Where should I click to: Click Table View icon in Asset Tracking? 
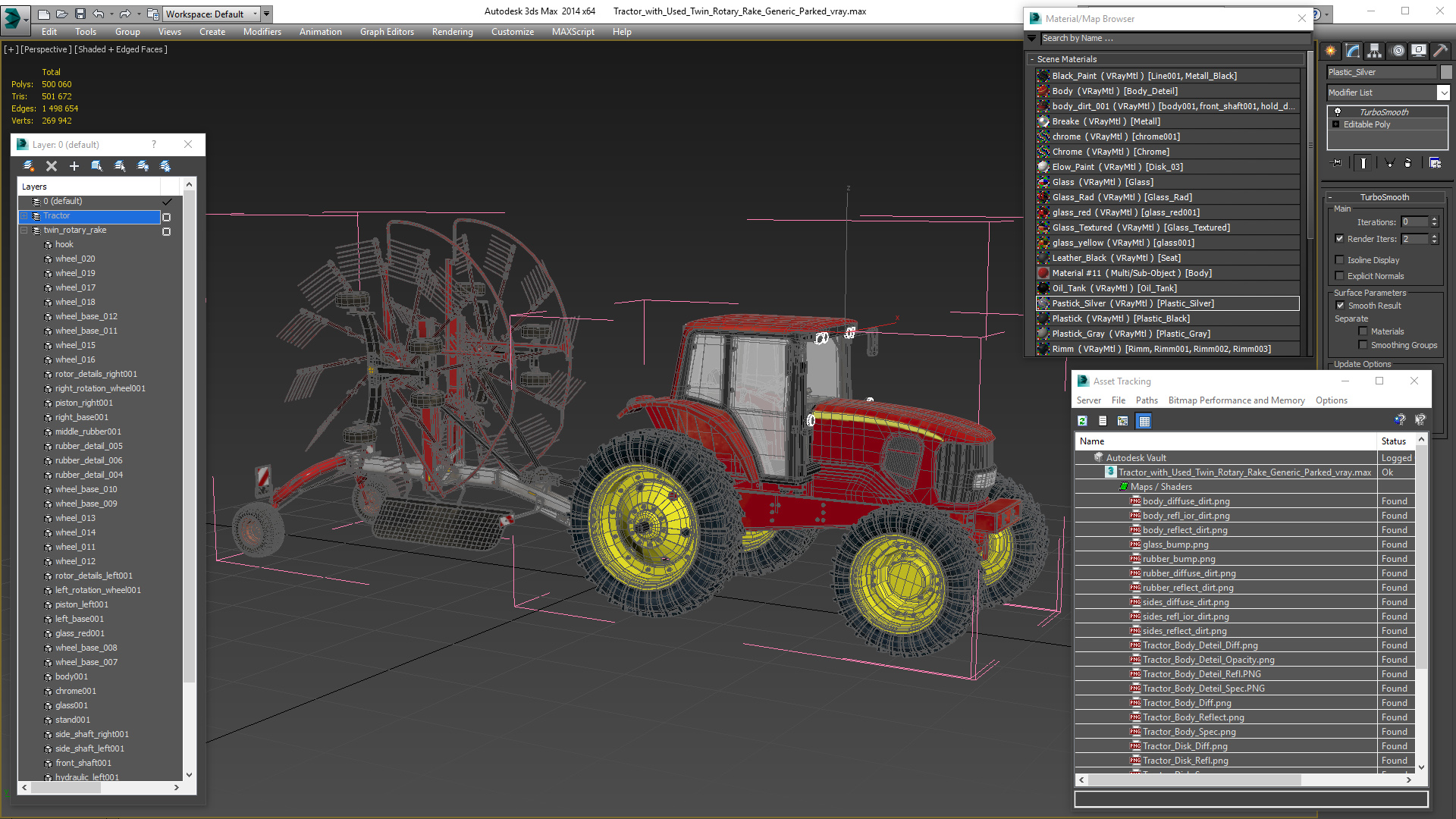point(1144,421)
